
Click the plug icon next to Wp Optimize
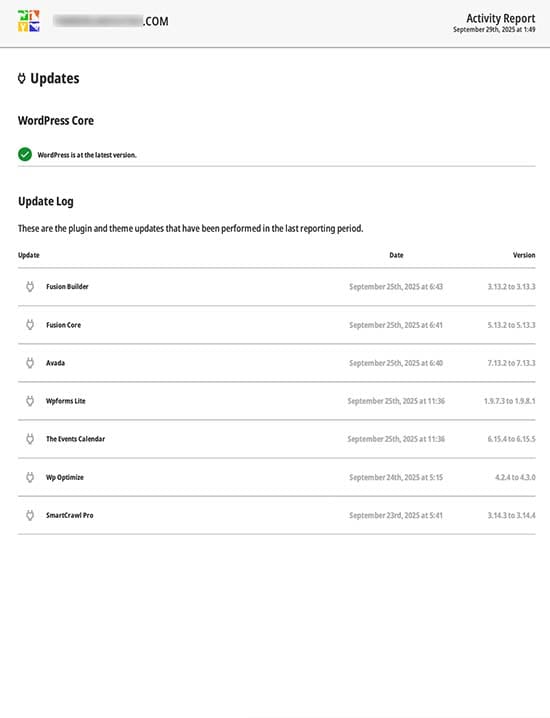click(x=30, y=477)
